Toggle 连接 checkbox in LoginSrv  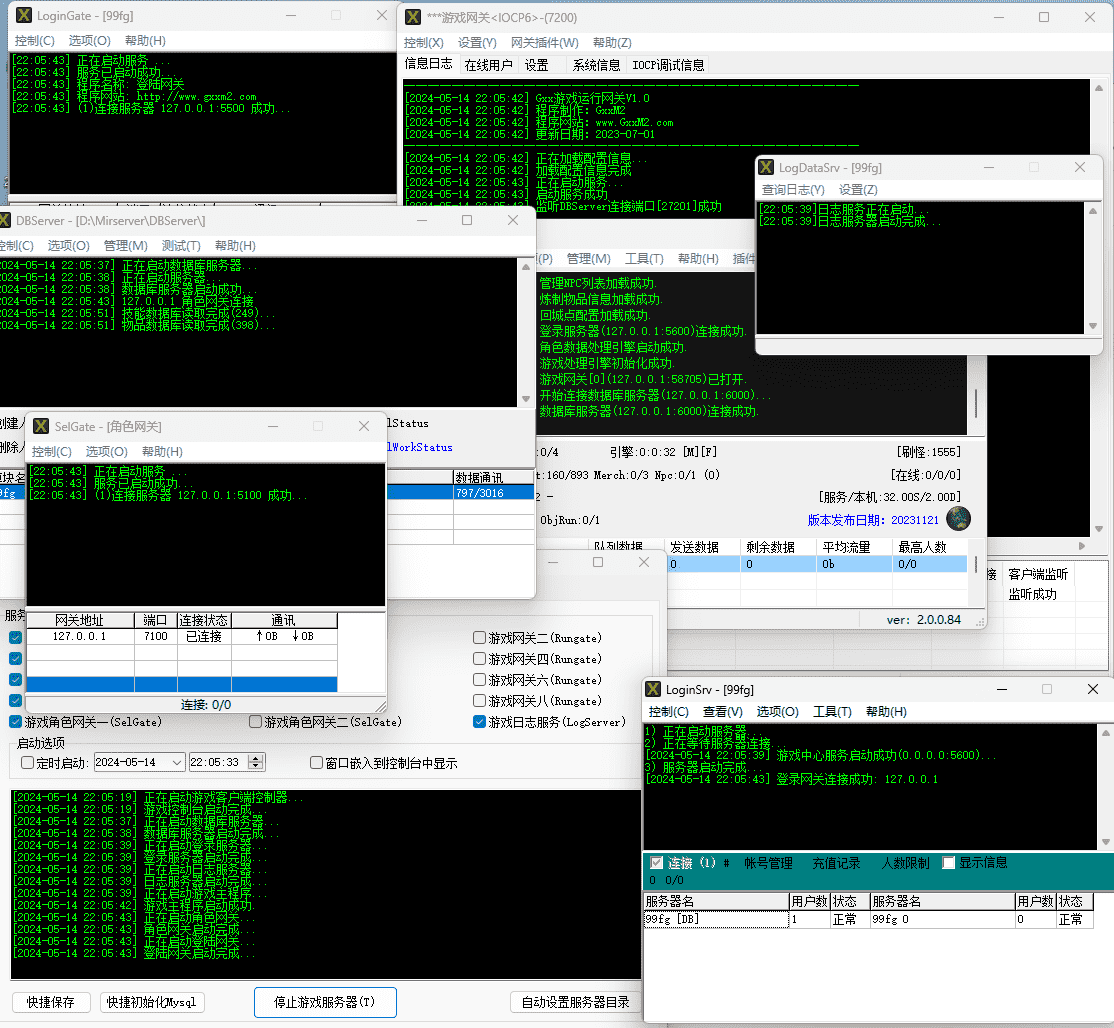[x=656, y=862]
